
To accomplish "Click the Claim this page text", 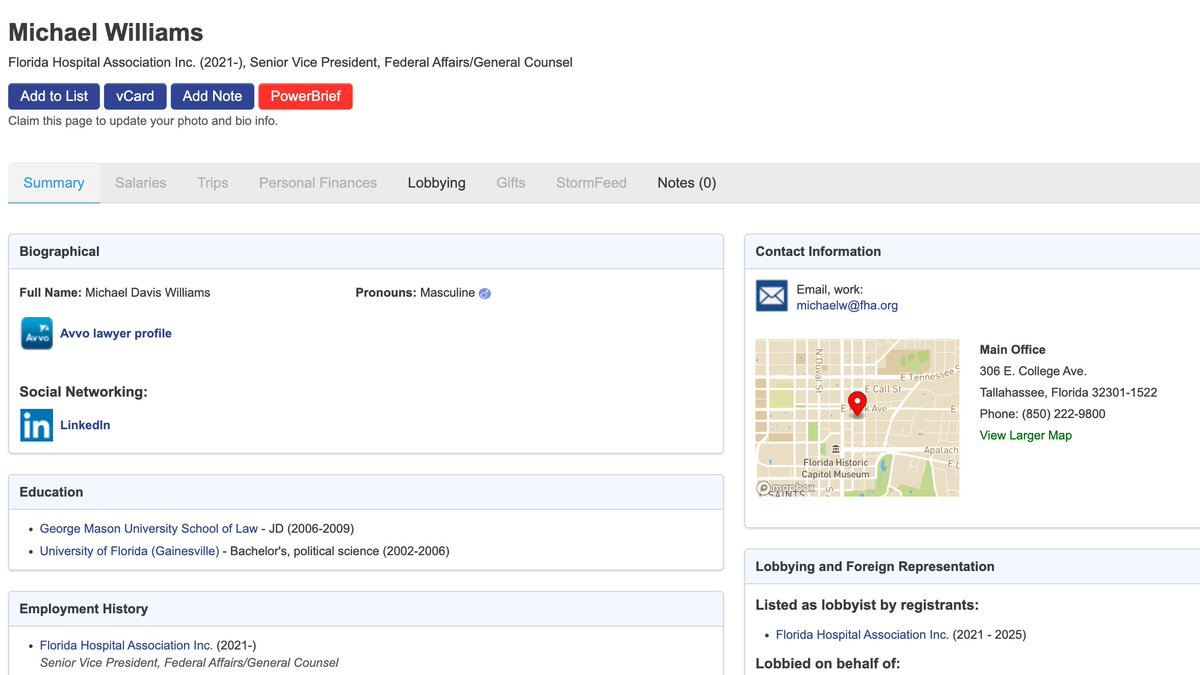I will (143, 121).
